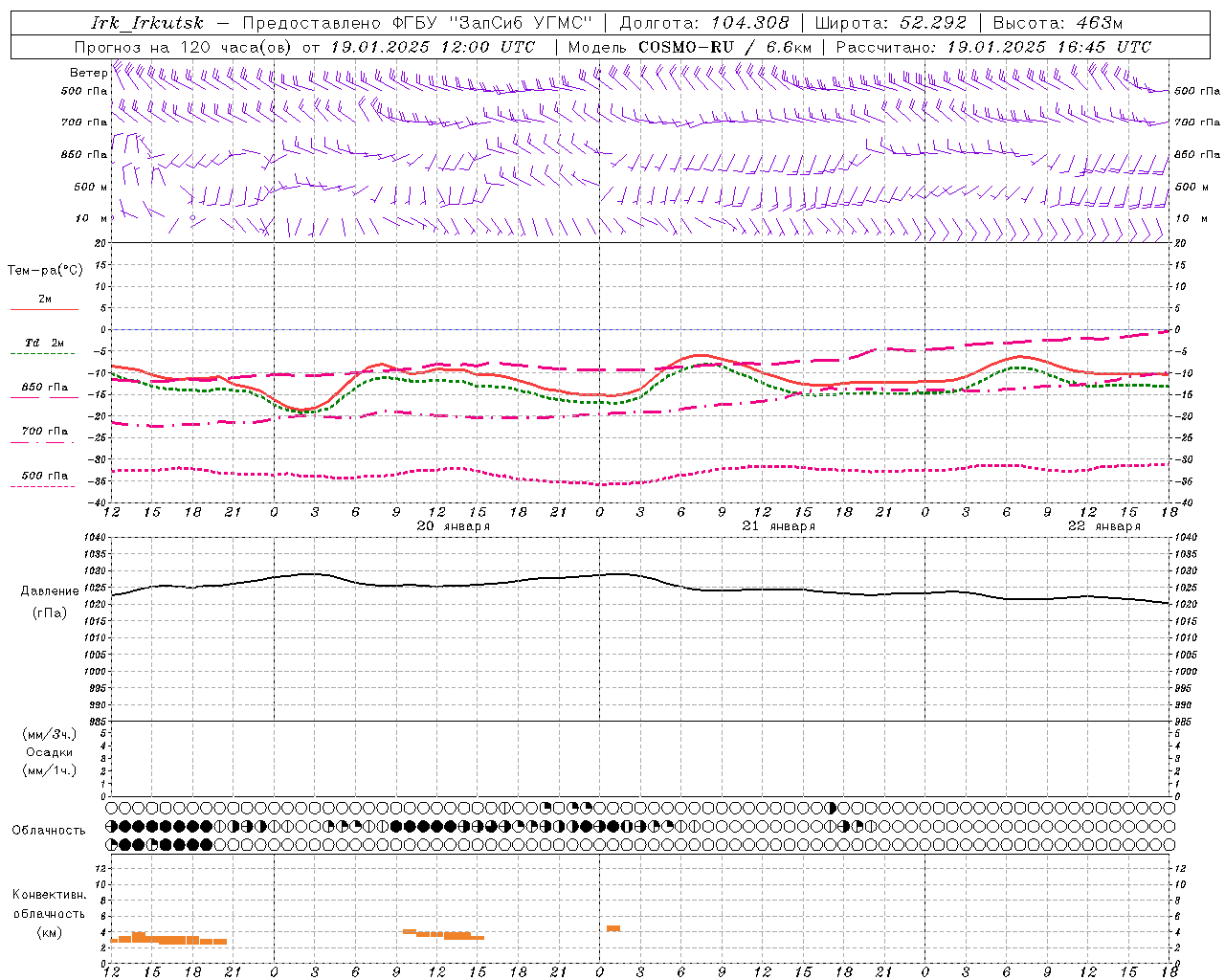
Task: Click the -40 value on left temperature axis
Action: 98,502
